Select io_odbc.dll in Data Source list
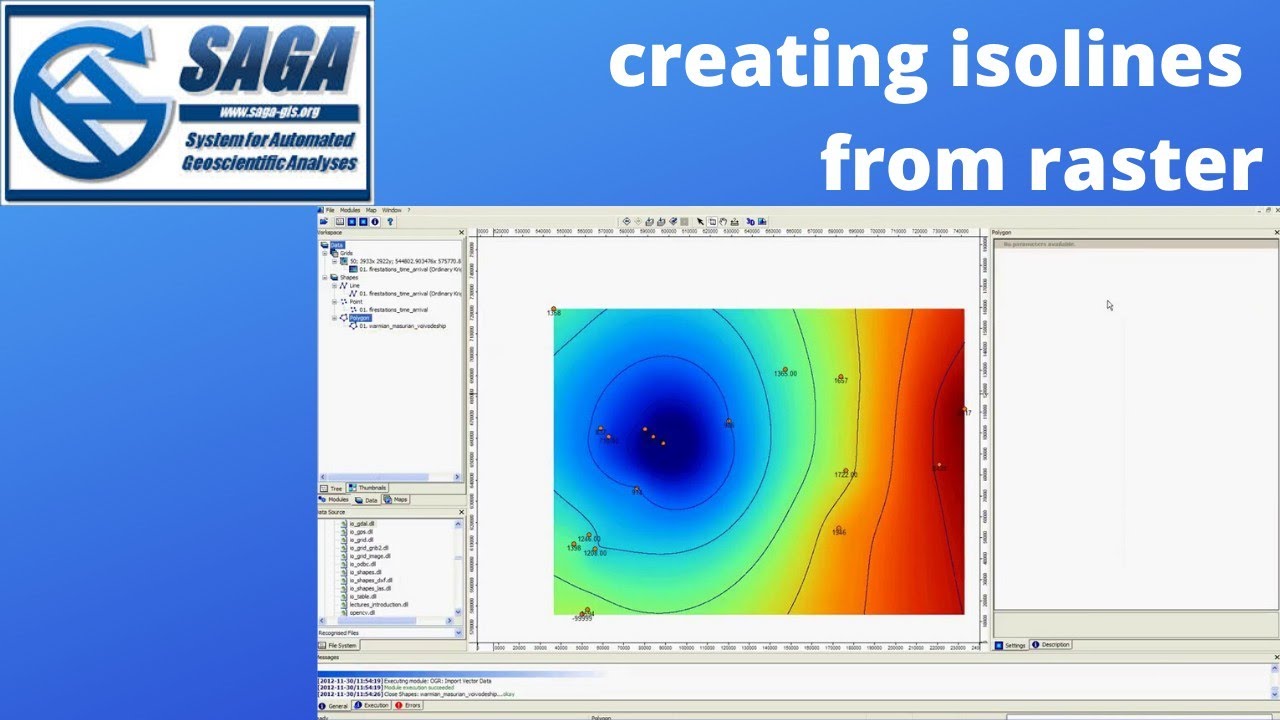 363,564
